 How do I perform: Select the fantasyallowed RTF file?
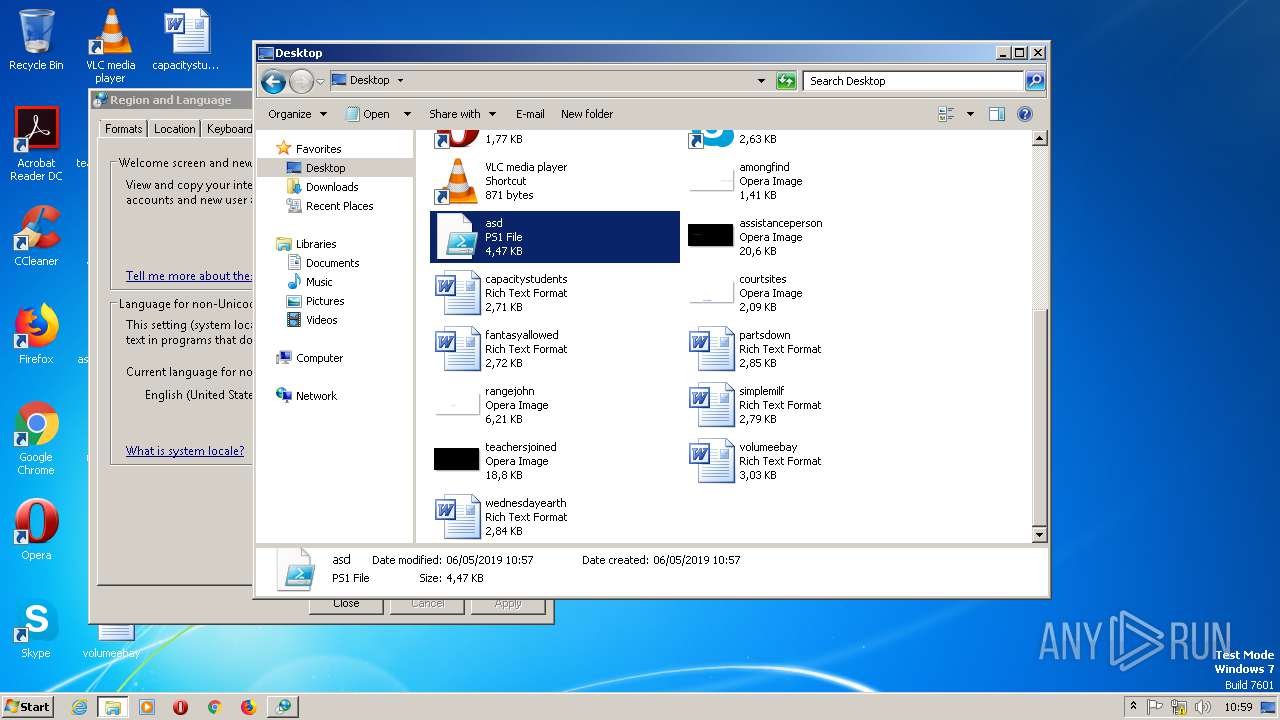pos(554,349)
